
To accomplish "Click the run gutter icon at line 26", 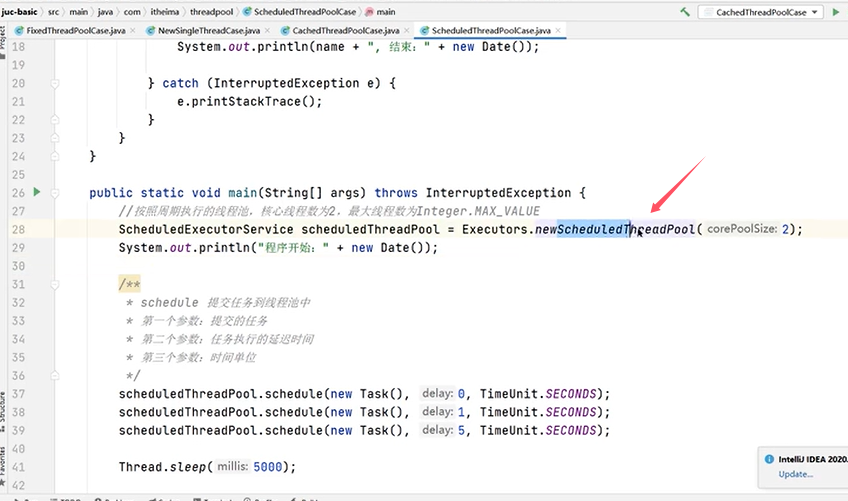I will tap(37, 192).
